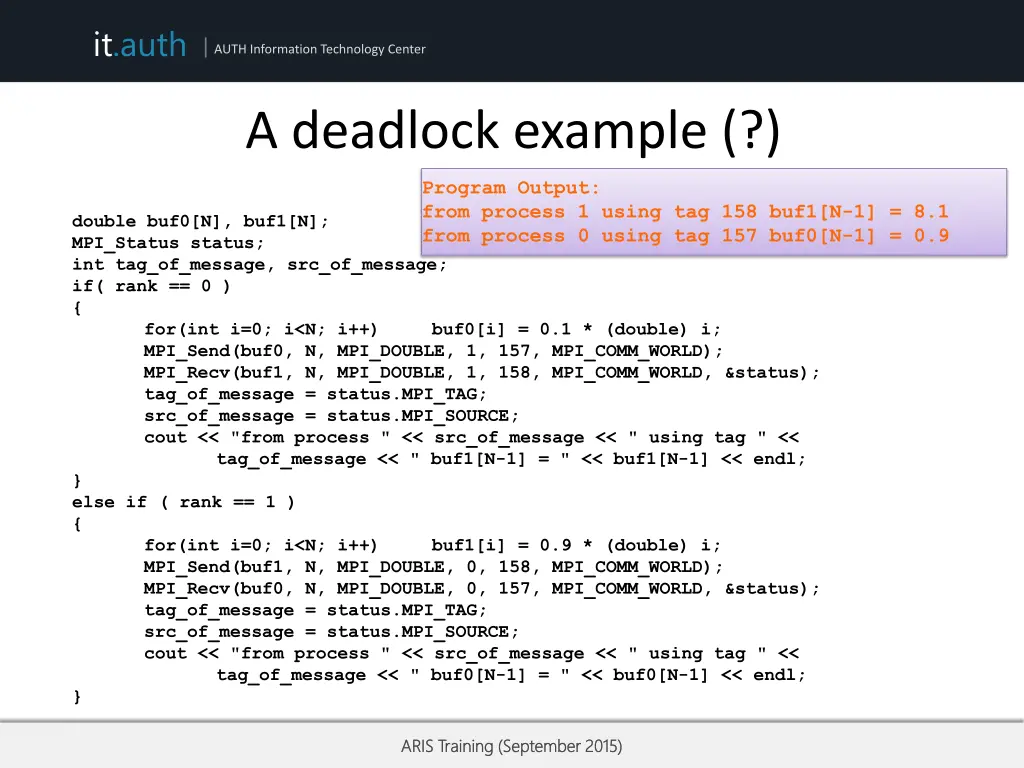Click cout continuation printing " buf1[N-1] = "
Screen dimensions: 1024x768
pyautogui.click(x=511, y=459)
